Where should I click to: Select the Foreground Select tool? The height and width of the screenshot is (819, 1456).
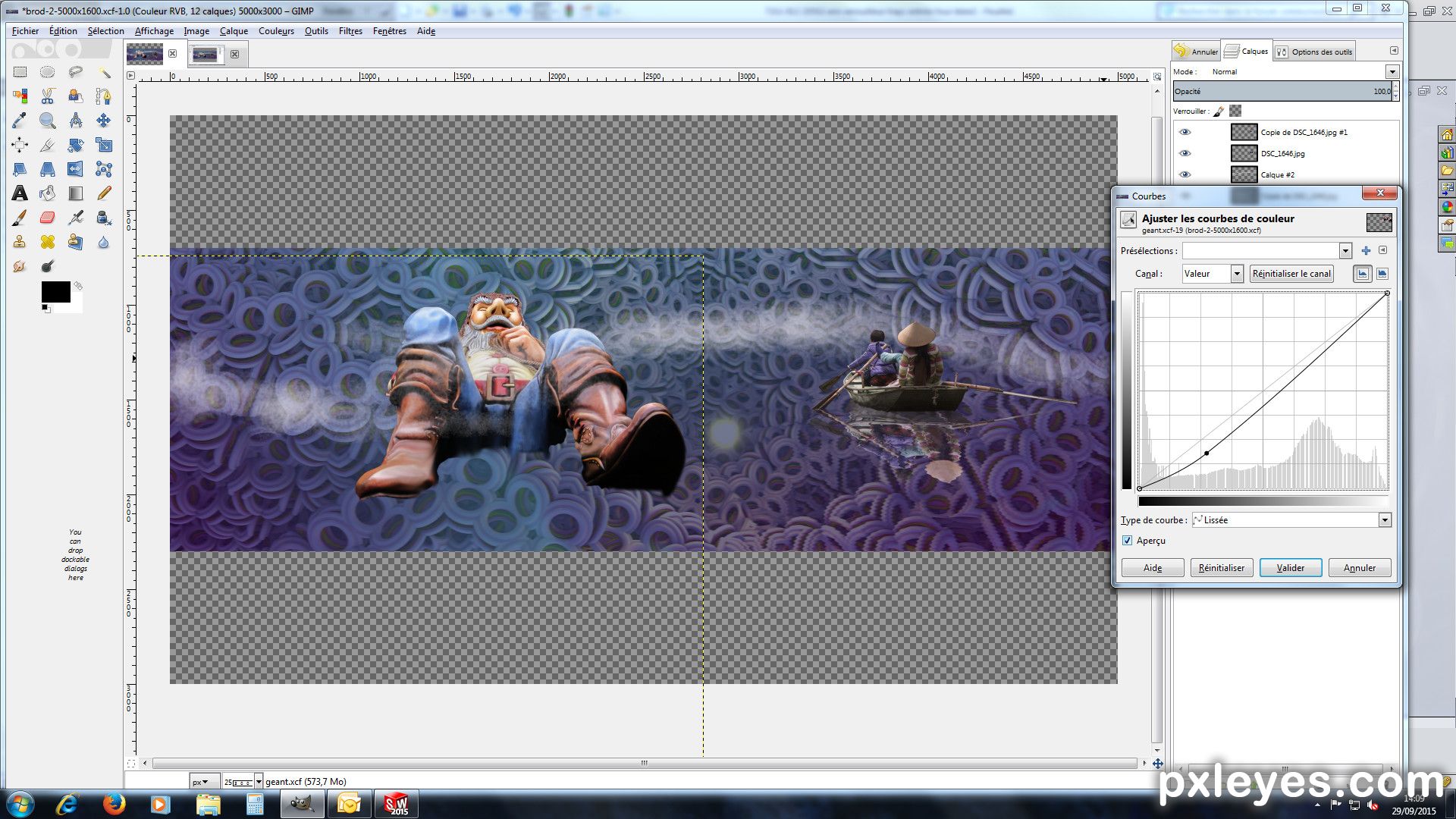pyautogui.click(x=75, y=96)
